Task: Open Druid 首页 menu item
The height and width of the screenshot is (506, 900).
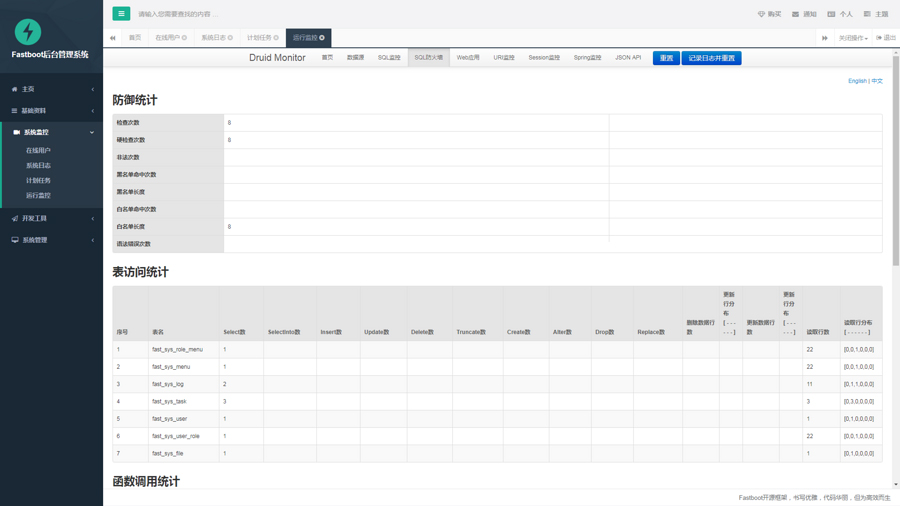Action: coord(327,57)
